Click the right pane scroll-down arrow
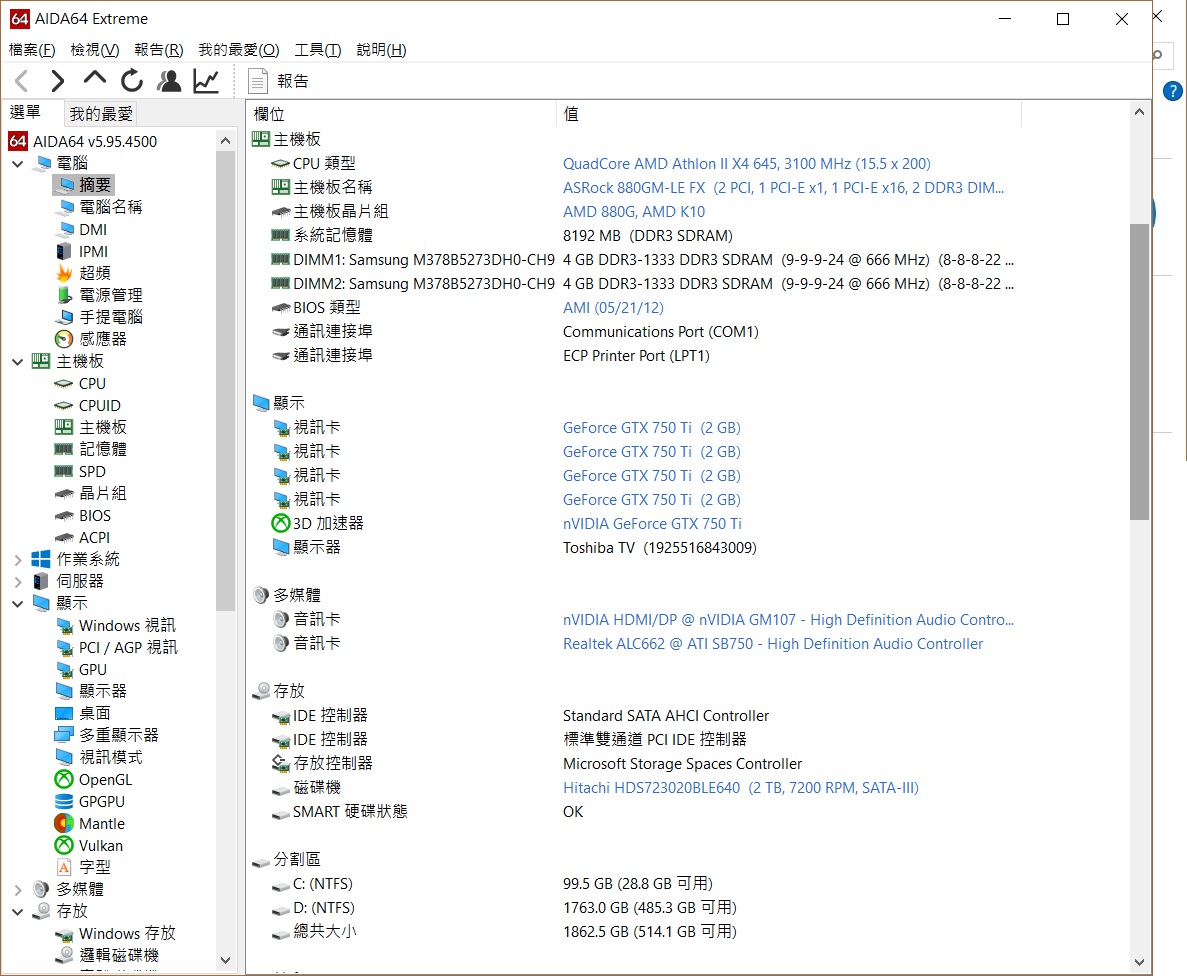The height and width of the screenshot is (976, 1187). click(x=1139, y=962)
